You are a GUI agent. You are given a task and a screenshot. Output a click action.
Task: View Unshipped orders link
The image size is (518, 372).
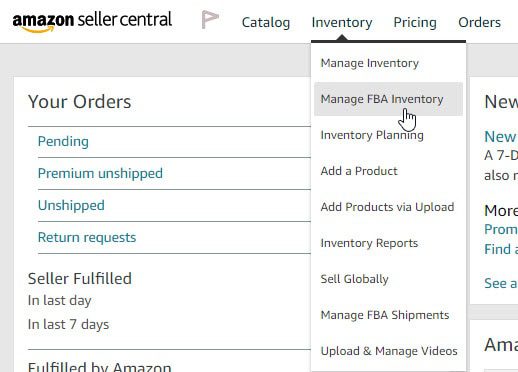click(x=71, y=205)
